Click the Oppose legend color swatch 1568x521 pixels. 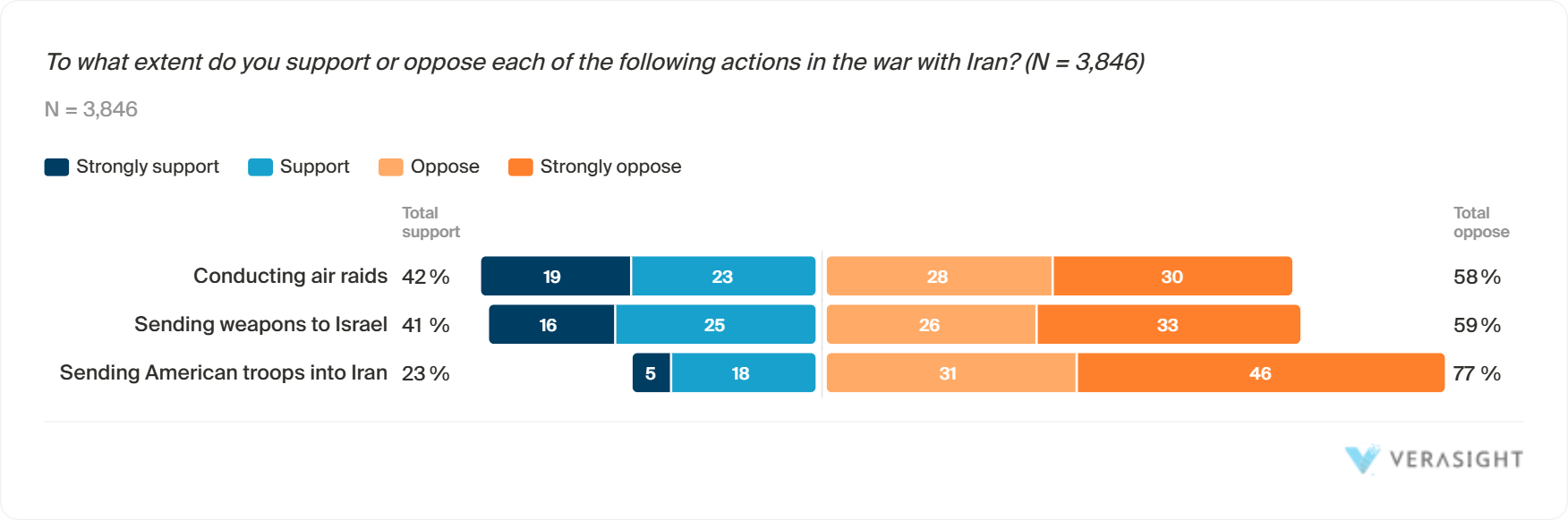tap(391, 167)
